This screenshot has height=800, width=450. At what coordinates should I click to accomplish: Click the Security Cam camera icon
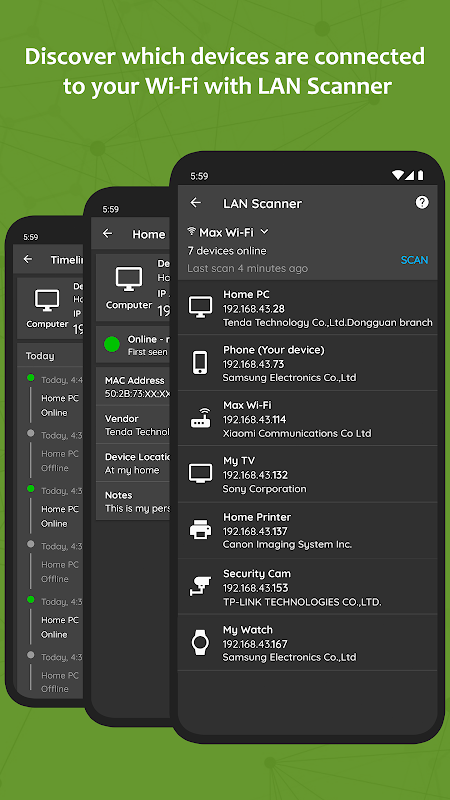pos(201,586)
